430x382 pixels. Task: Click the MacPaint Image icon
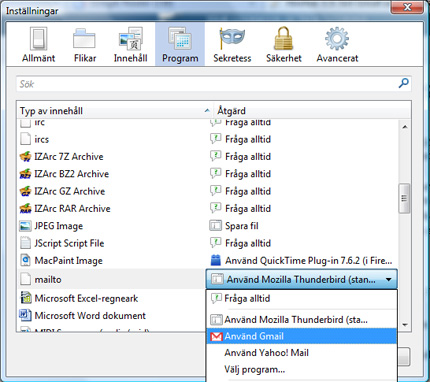pyautogui.click(x=26, y=261)
